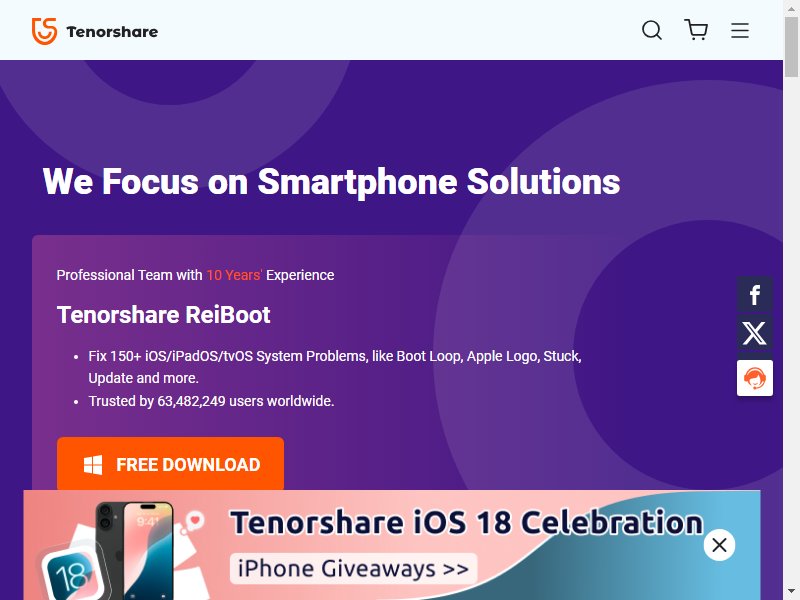The height and width of the screenshot is (600, 800).
Task: Click 'Fix 150+ iOS/iPadOS/tvOS System Problems' text
Action: tap(227, 356)
